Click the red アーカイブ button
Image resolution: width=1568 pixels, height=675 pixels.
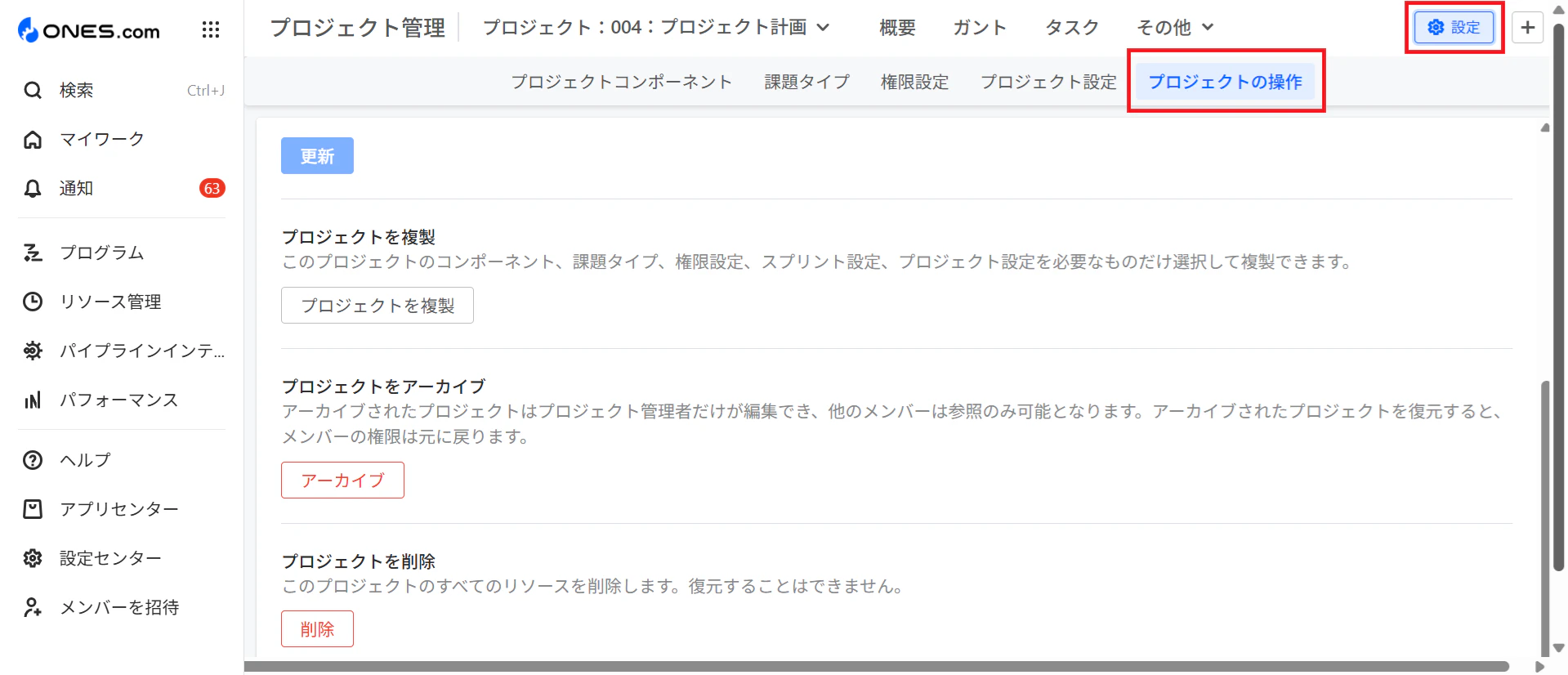[x=342, y=480]
